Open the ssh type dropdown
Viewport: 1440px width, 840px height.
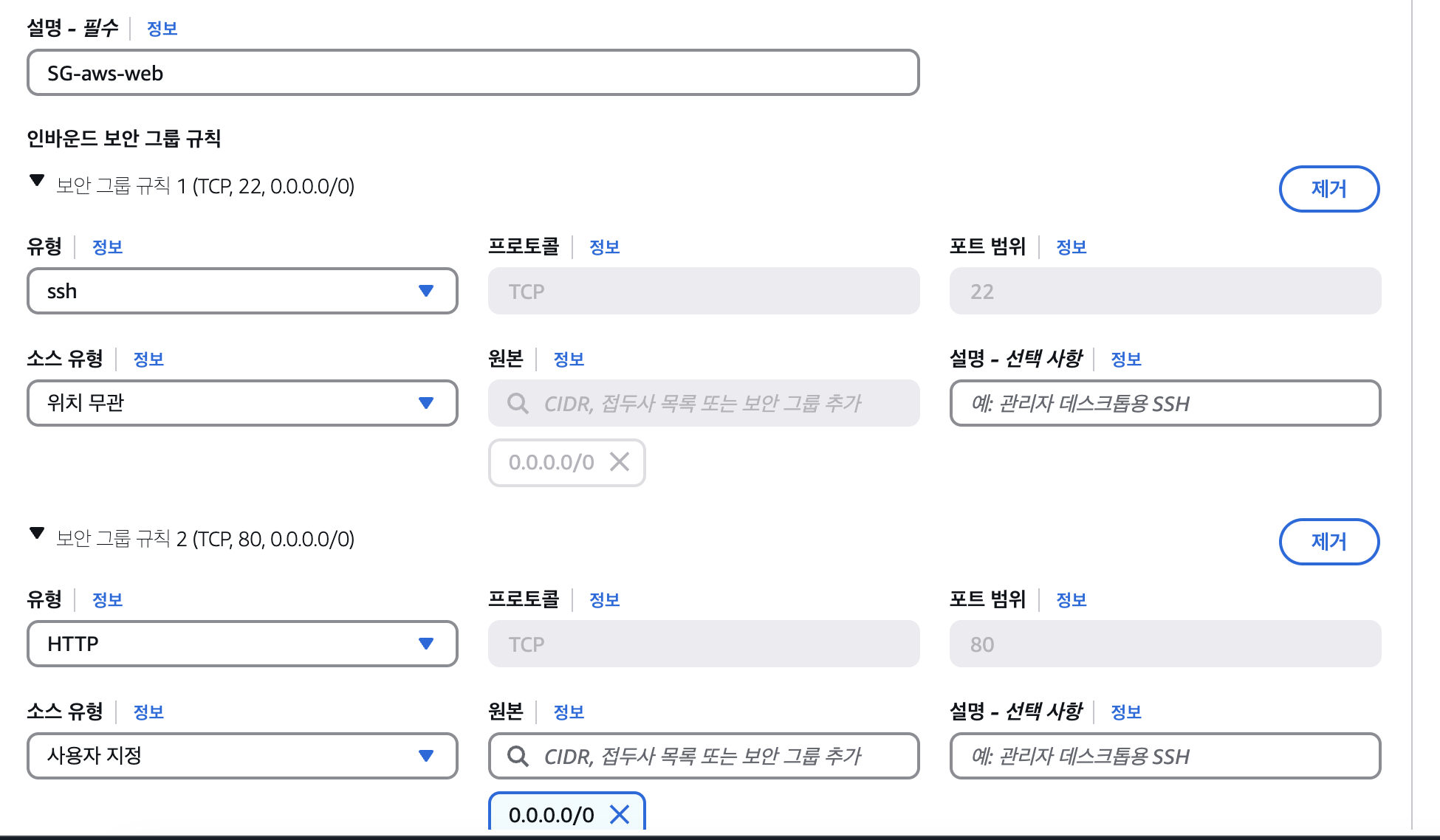(242, 291)
